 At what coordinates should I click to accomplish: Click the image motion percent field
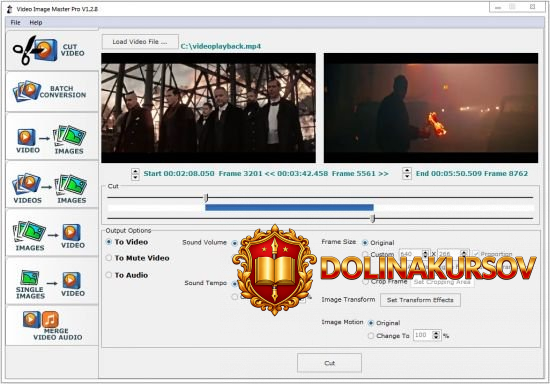pos(423,335)
